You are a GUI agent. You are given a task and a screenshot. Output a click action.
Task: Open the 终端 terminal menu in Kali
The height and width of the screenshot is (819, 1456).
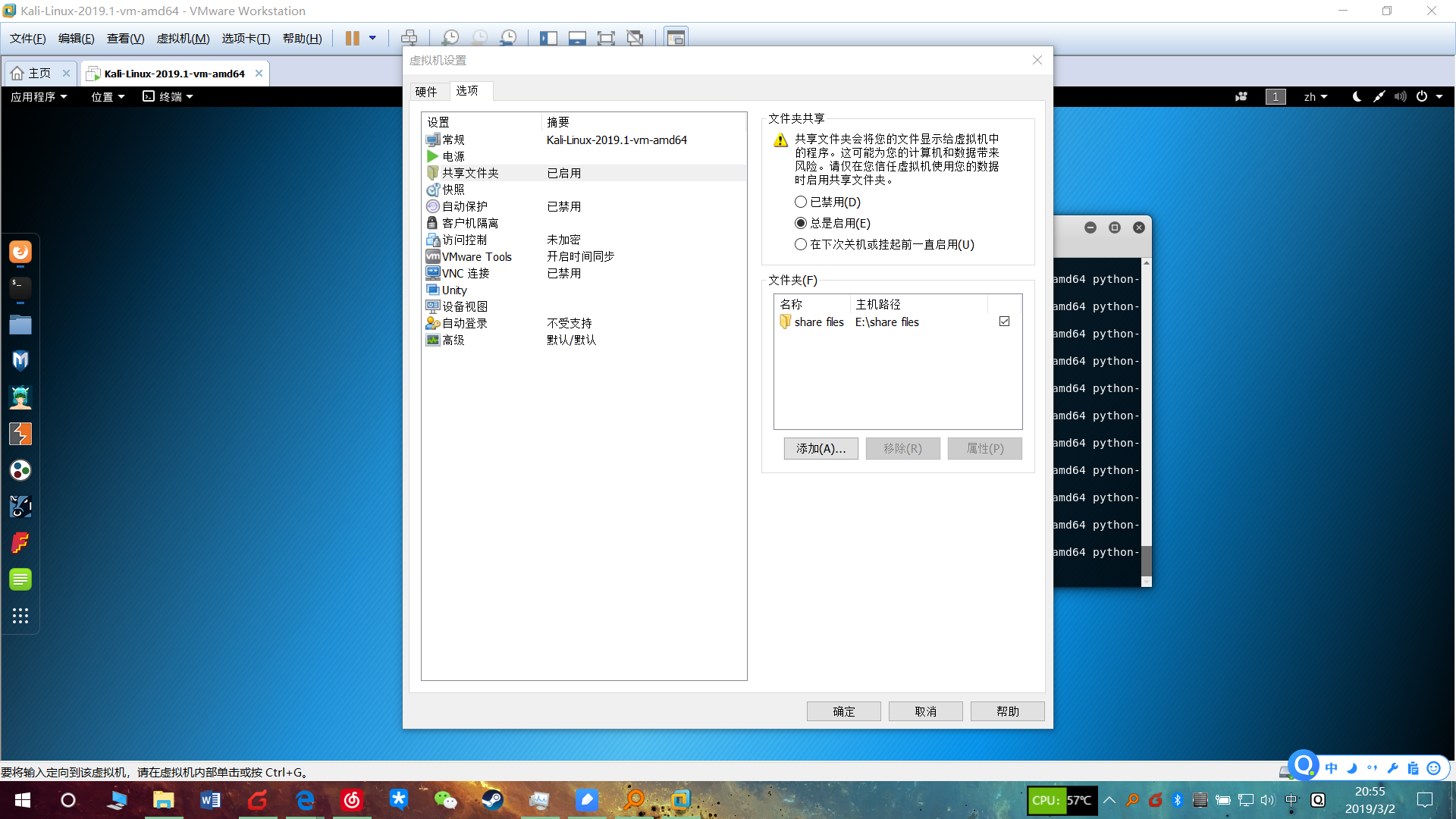pos(168,96)
